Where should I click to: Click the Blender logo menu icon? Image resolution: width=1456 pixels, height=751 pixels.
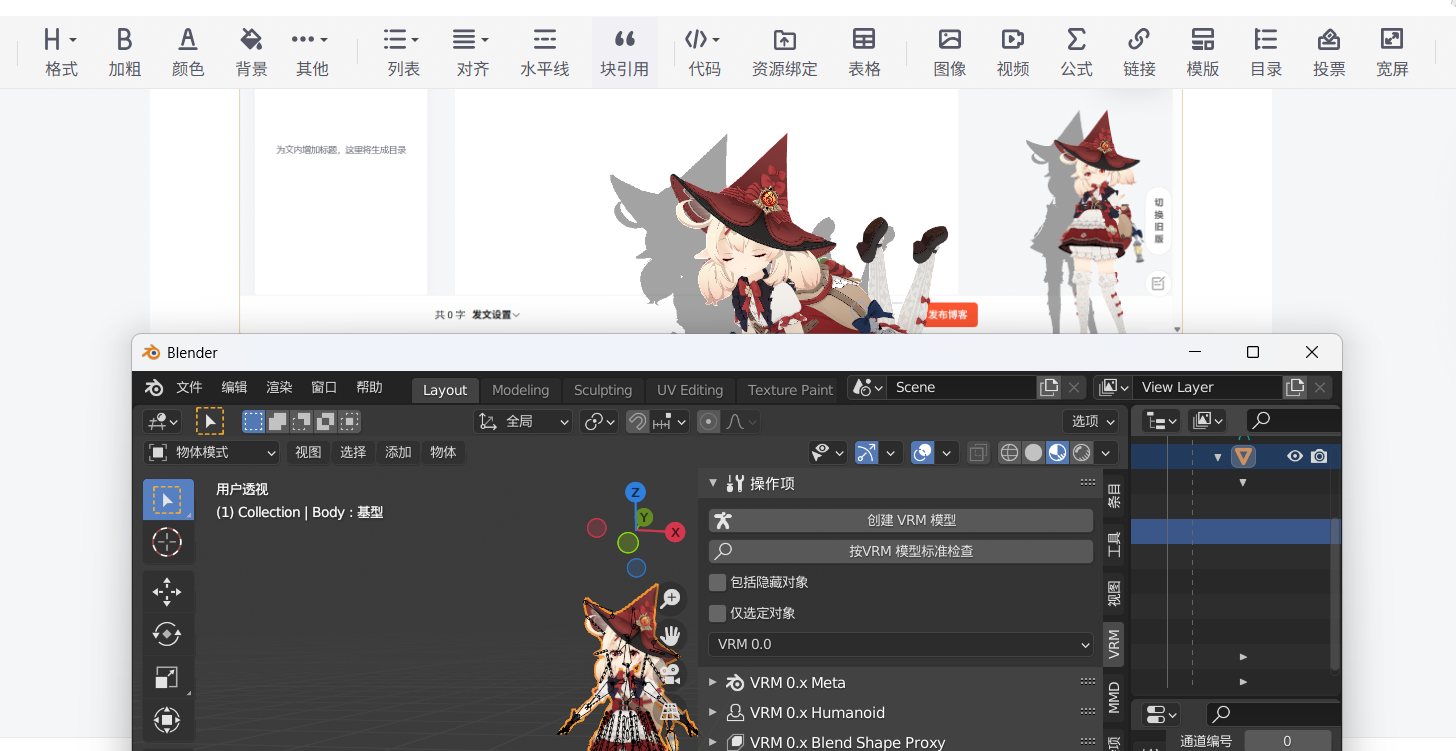click(x=154, y=388)
